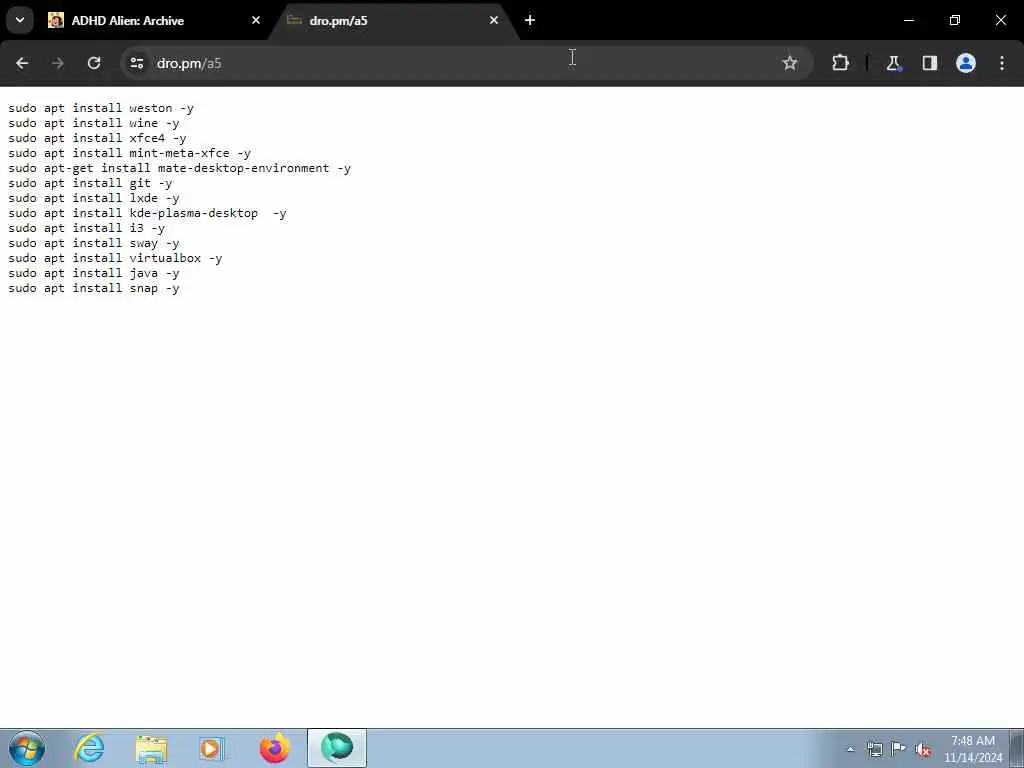Click the line installing mint-meta-xfce
Image resolution: width=1024 pixels, height=768 pixels.
point(129,153)
